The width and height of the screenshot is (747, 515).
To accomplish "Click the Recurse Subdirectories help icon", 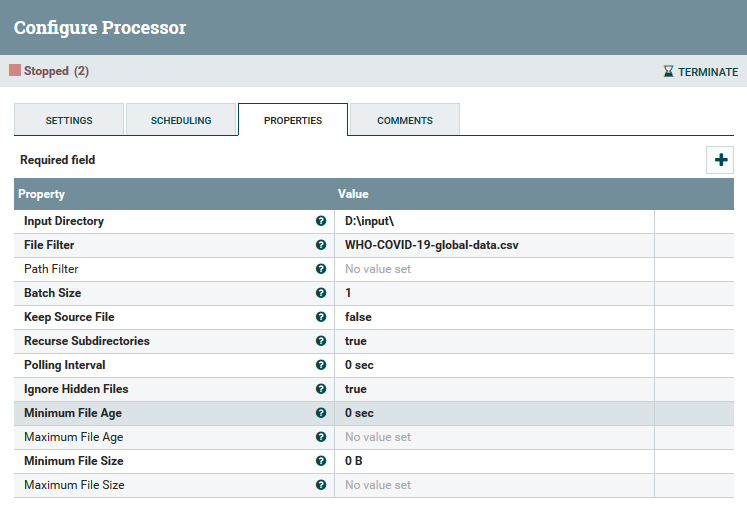I will (321, 341).
